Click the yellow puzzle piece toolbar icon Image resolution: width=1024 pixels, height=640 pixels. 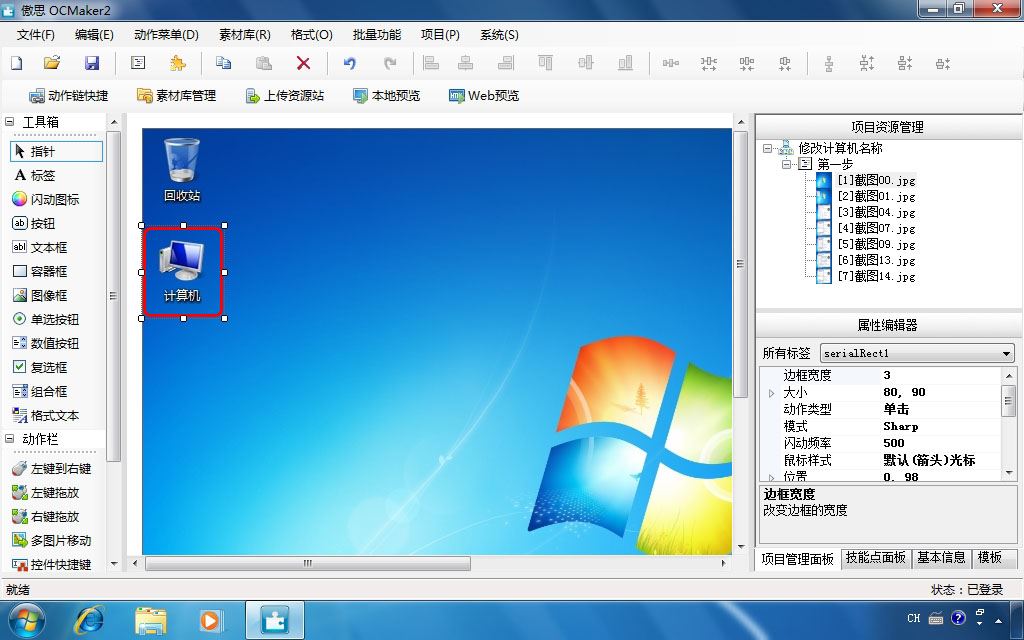pyautogui.click(x=177, y=63)
